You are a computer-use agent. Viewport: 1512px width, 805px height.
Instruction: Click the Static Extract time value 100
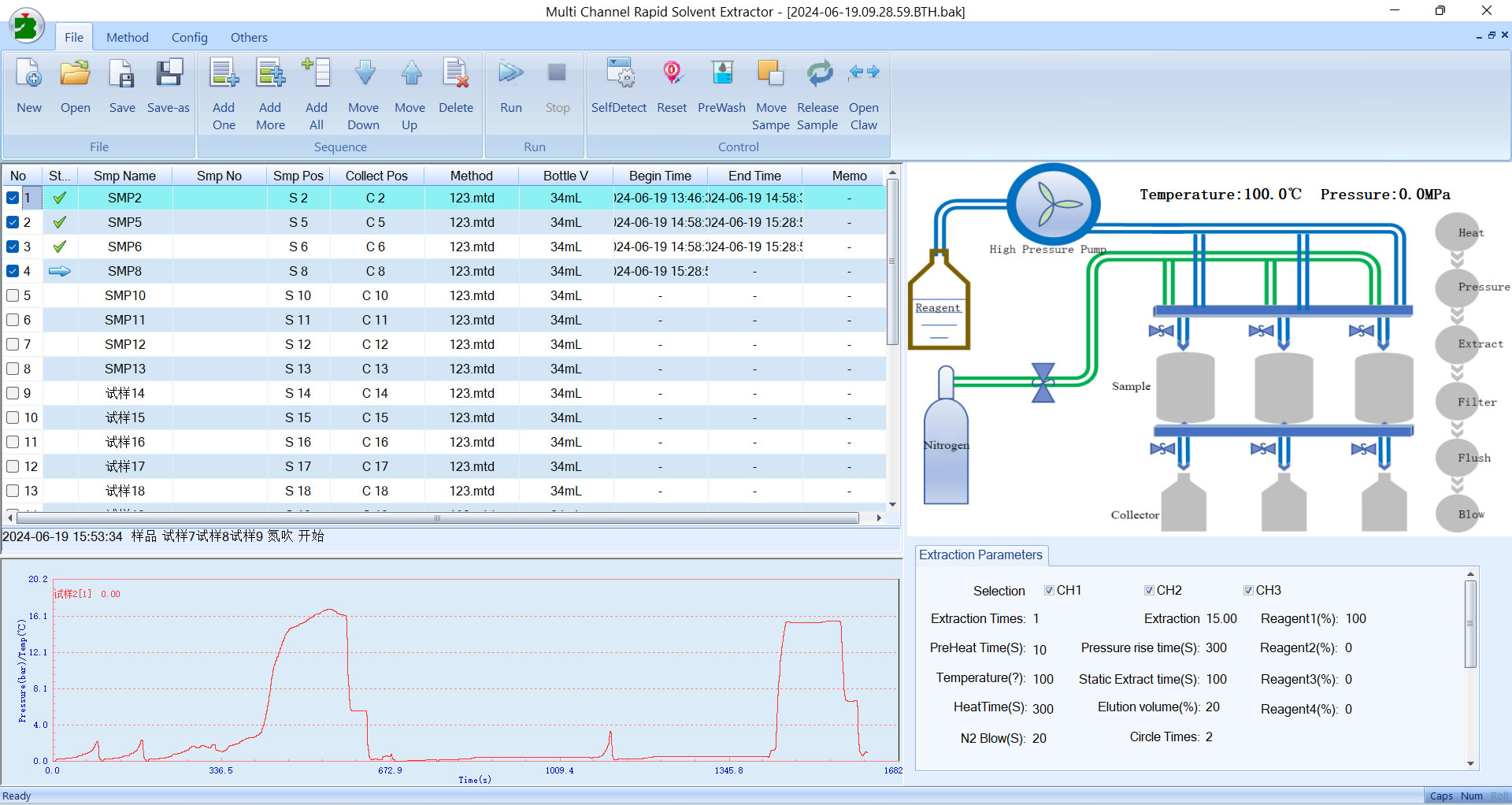pos(1217,679)
